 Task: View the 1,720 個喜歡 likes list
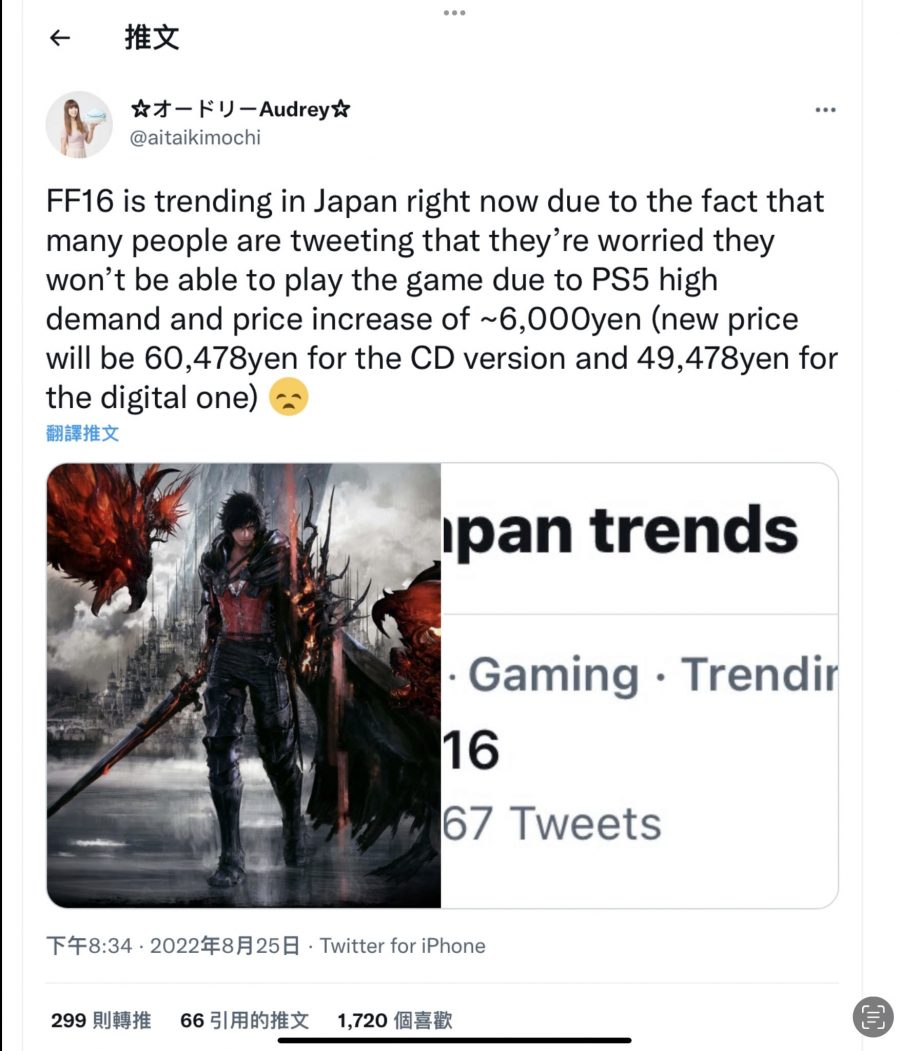tap(395, 1020)
